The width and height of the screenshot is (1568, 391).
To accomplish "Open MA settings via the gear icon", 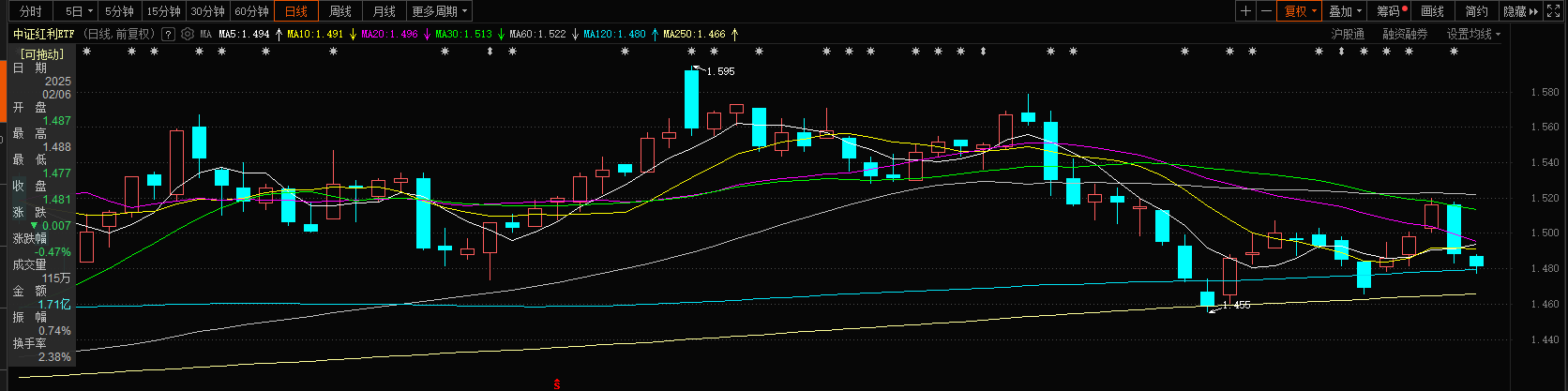I will click(x=188, y=34).
